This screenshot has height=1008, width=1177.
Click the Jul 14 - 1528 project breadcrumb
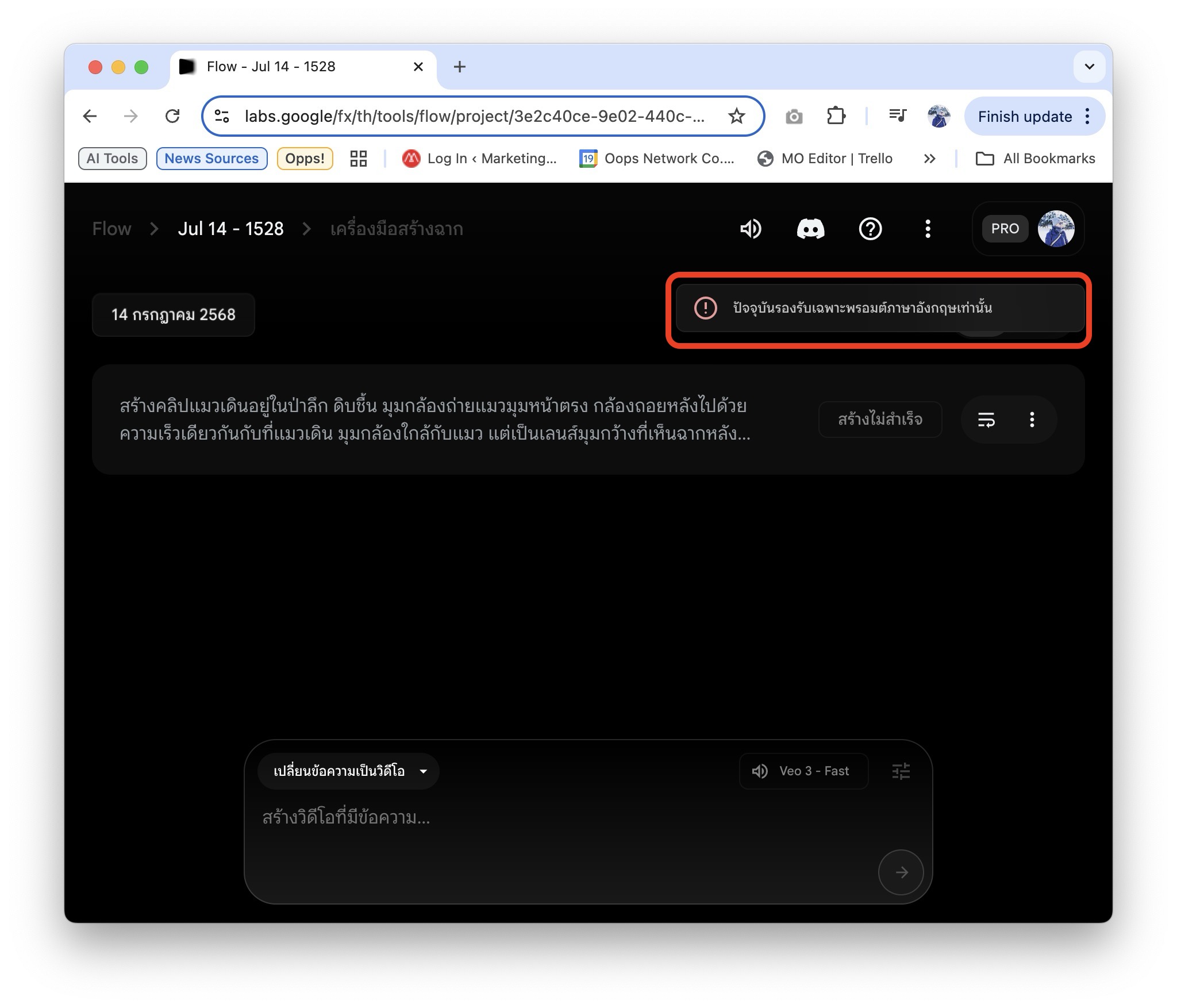230,229
